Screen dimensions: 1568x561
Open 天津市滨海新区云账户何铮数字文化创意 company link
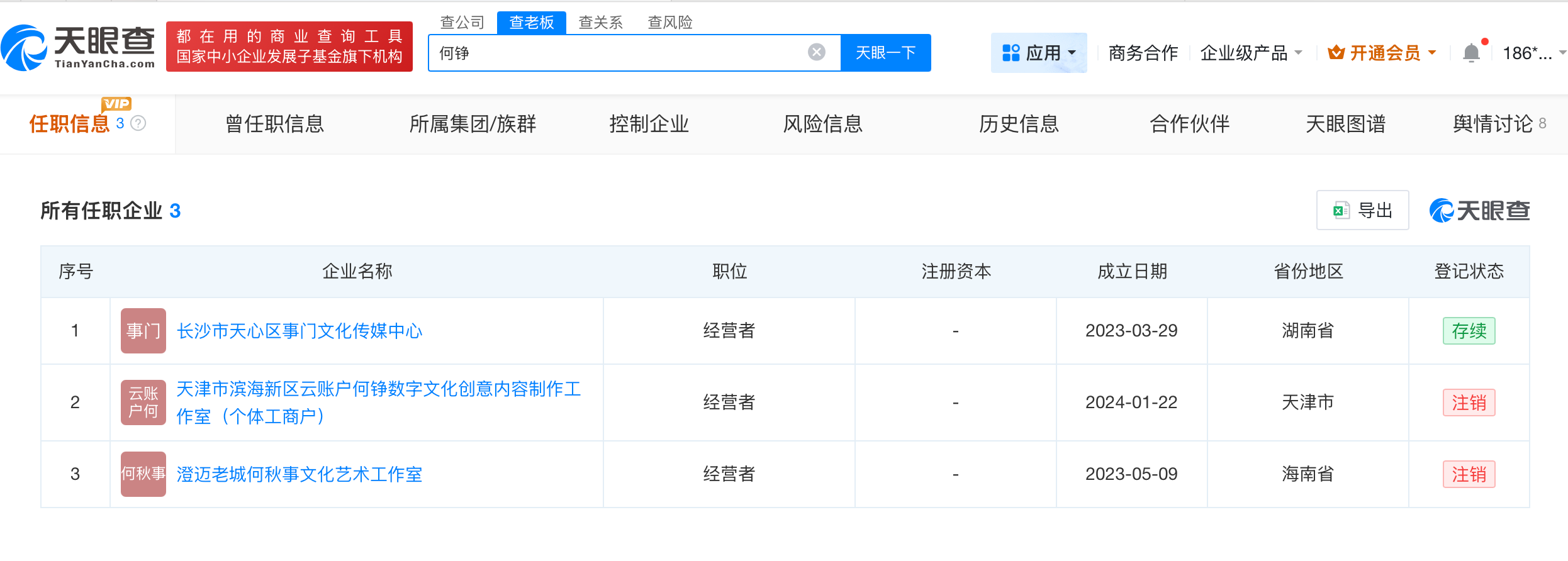coord(379,403)
